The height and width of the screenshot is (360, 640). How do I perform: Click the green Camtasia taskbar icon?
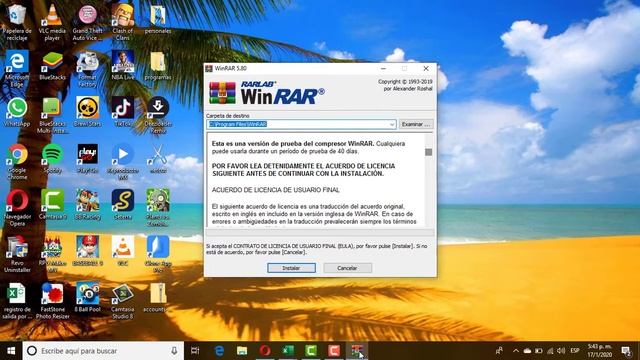point(311,351)
